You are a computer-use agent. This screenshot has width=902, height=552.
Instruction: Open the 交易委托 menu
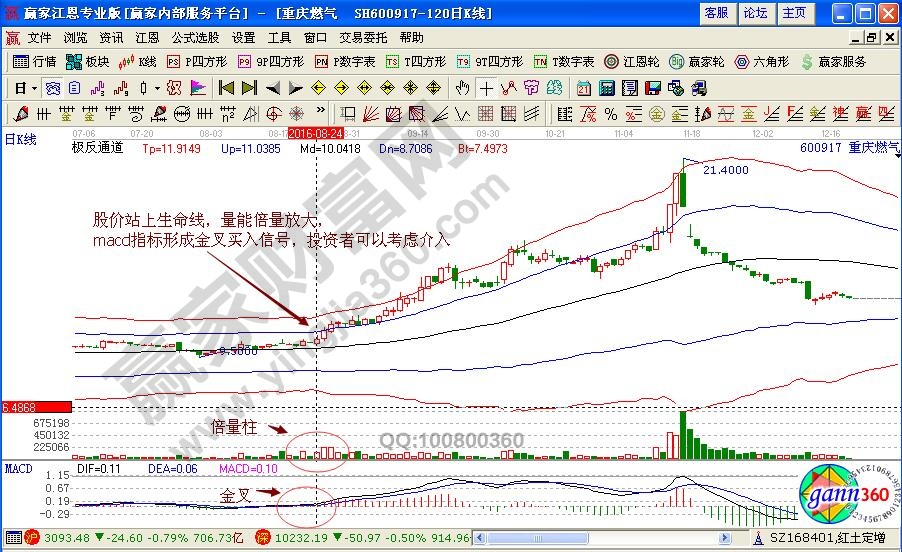[361, 37]
